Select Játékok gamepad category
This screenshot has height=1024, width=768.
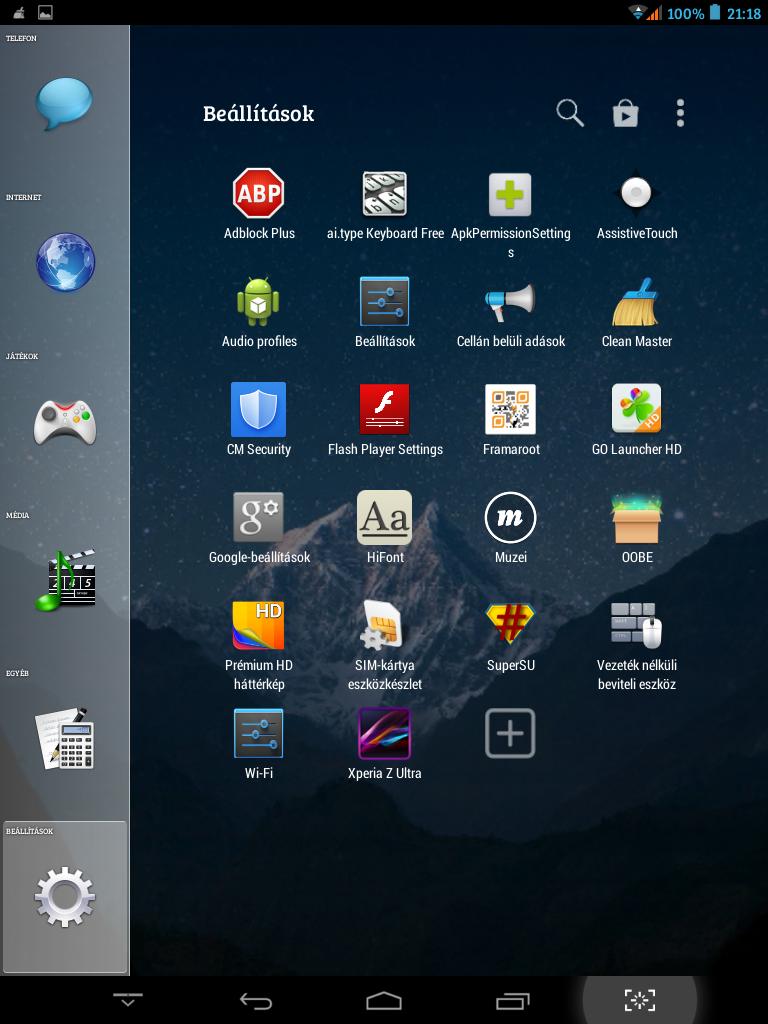[65, 421]
